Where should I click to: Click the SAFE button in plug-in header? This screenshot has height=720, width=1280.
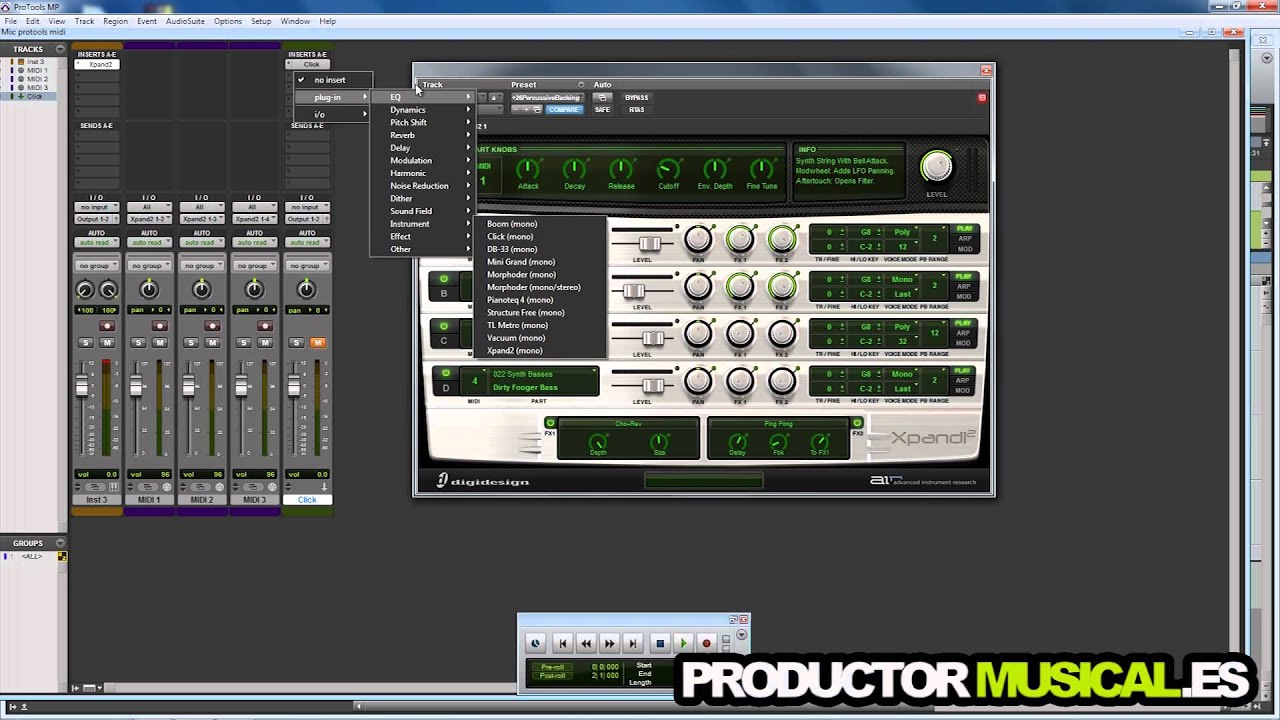click(x=602, y=109)
